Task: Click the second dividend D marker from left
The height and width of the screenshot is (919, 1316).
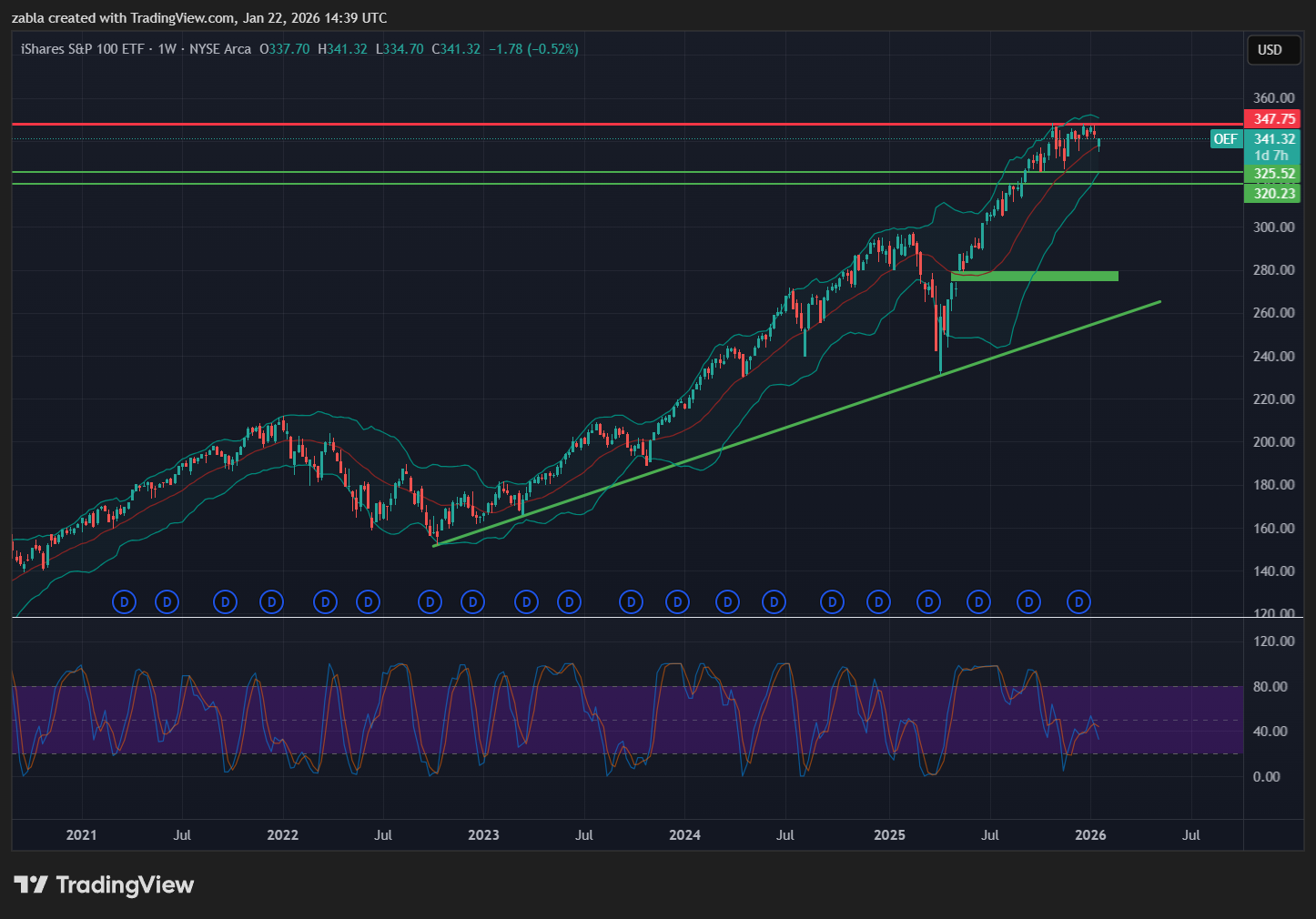Action: [167, 601]
